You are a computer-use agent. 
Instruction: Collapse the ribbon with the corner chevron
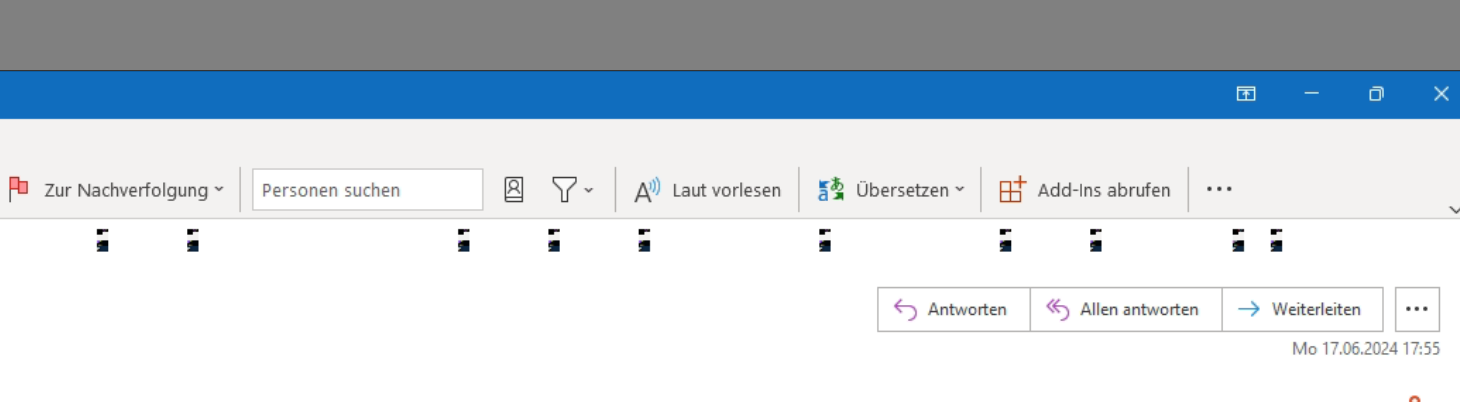(x=1453, y=210)
